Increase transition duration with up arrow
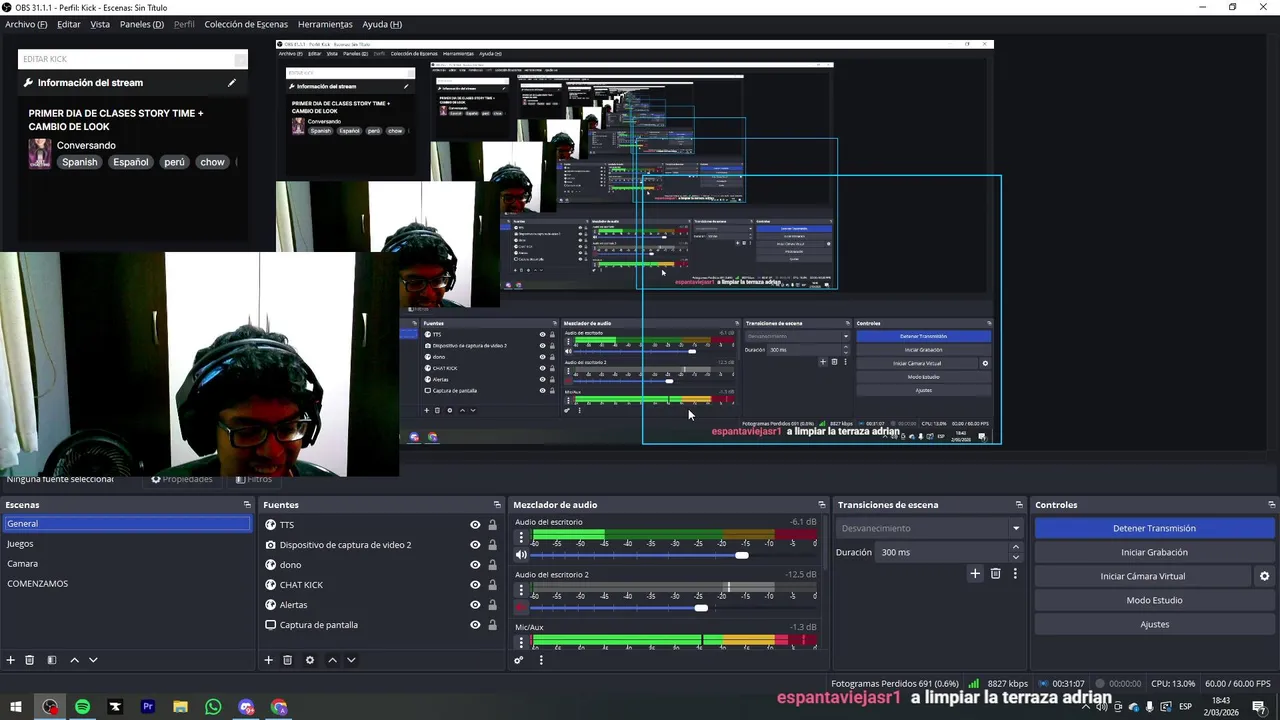Image resolution: width=1280 pixels, height=720 pixels. click(1016, 547)
